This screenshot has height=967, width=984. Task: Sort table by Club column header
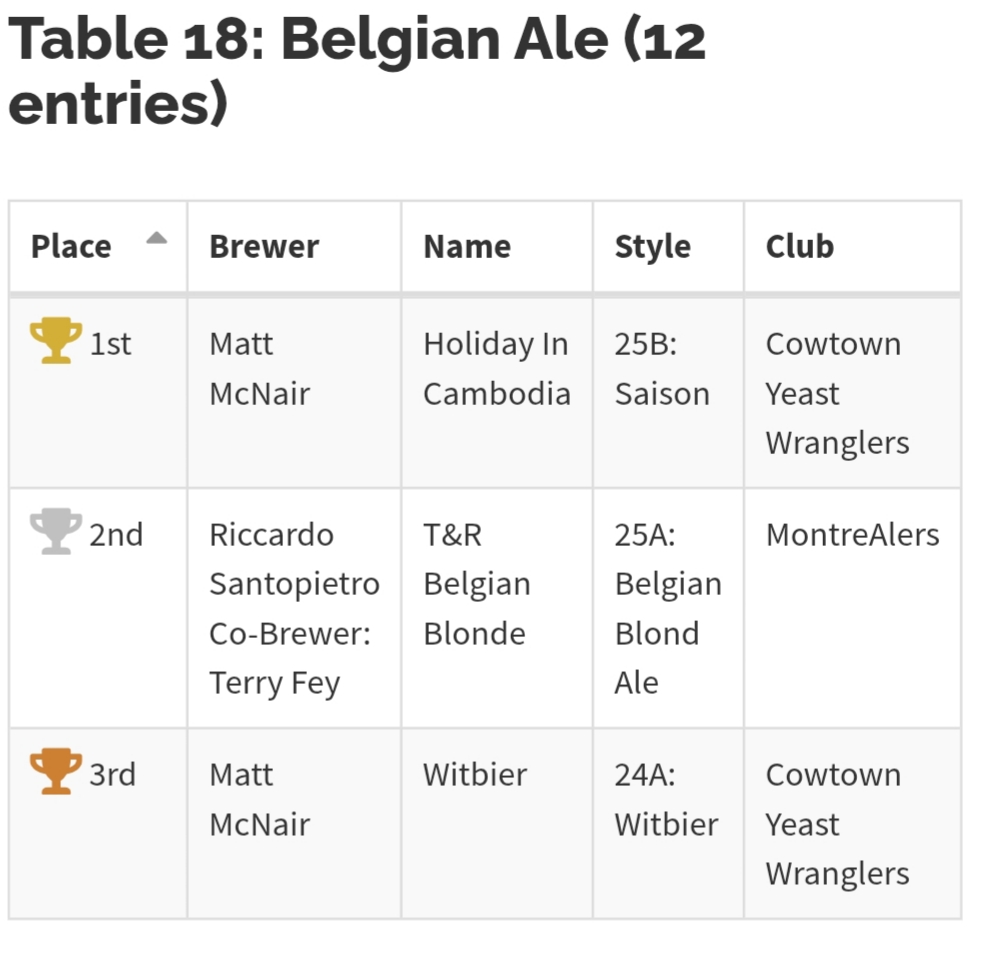[800, 247]
